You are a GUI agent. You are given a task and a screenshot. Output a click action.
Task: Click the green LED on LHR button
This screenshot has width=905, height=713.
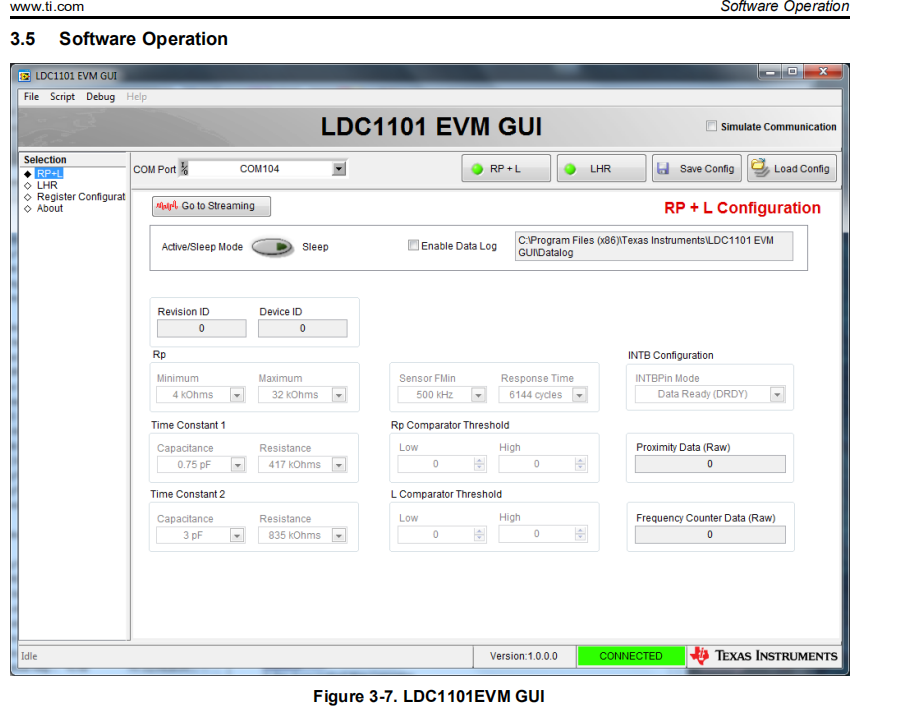[x=570, y=169]
